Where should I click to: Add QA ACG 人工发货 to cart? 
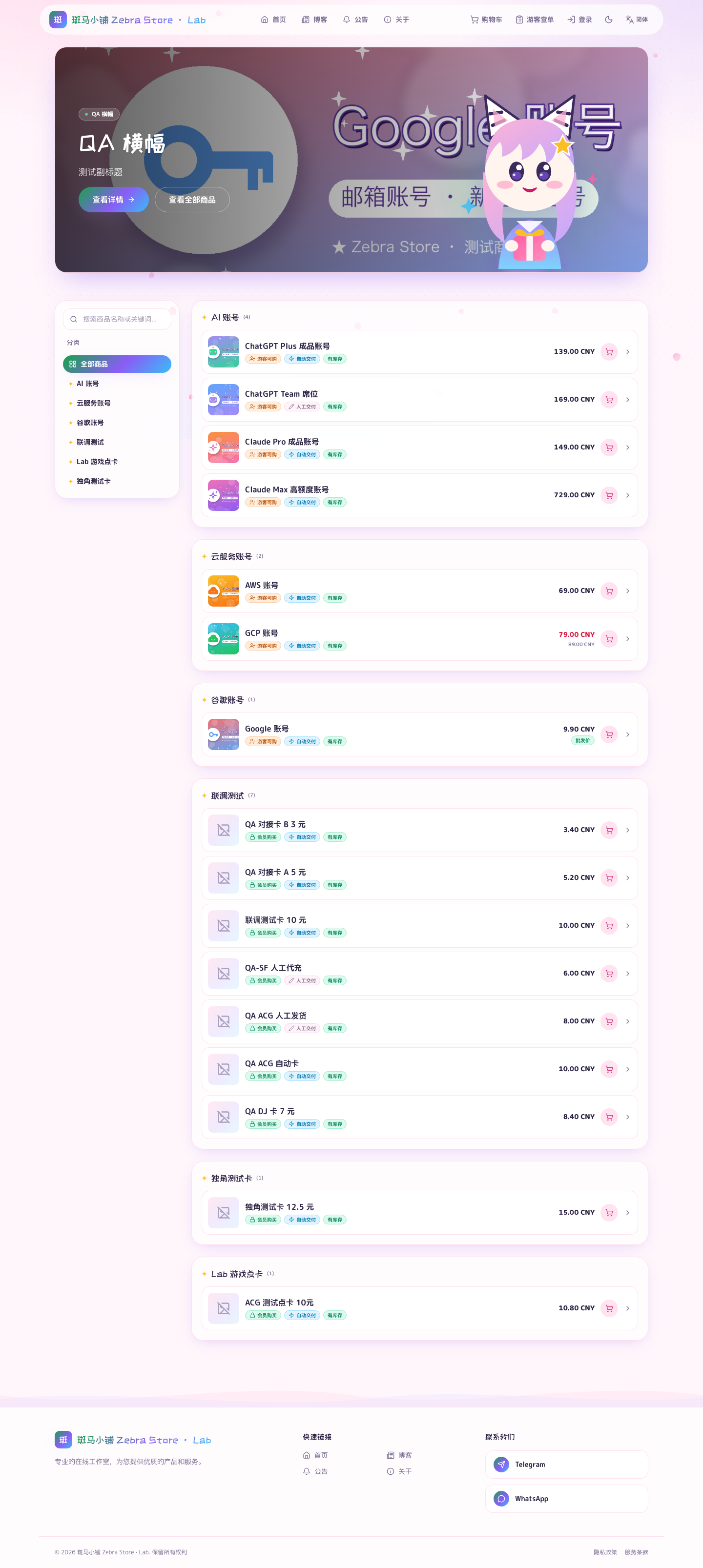609,1021
